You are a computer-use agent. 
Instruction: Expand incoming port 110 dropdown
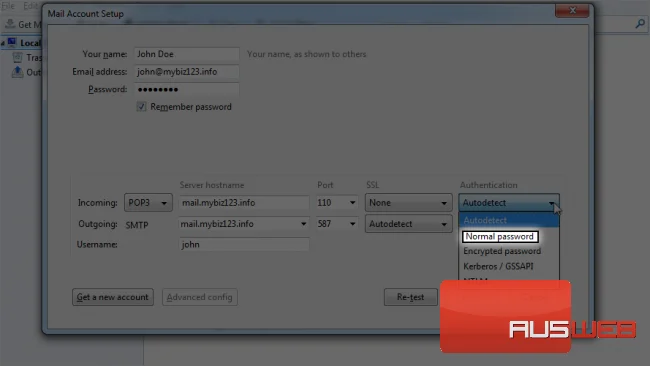coord(352,203)
